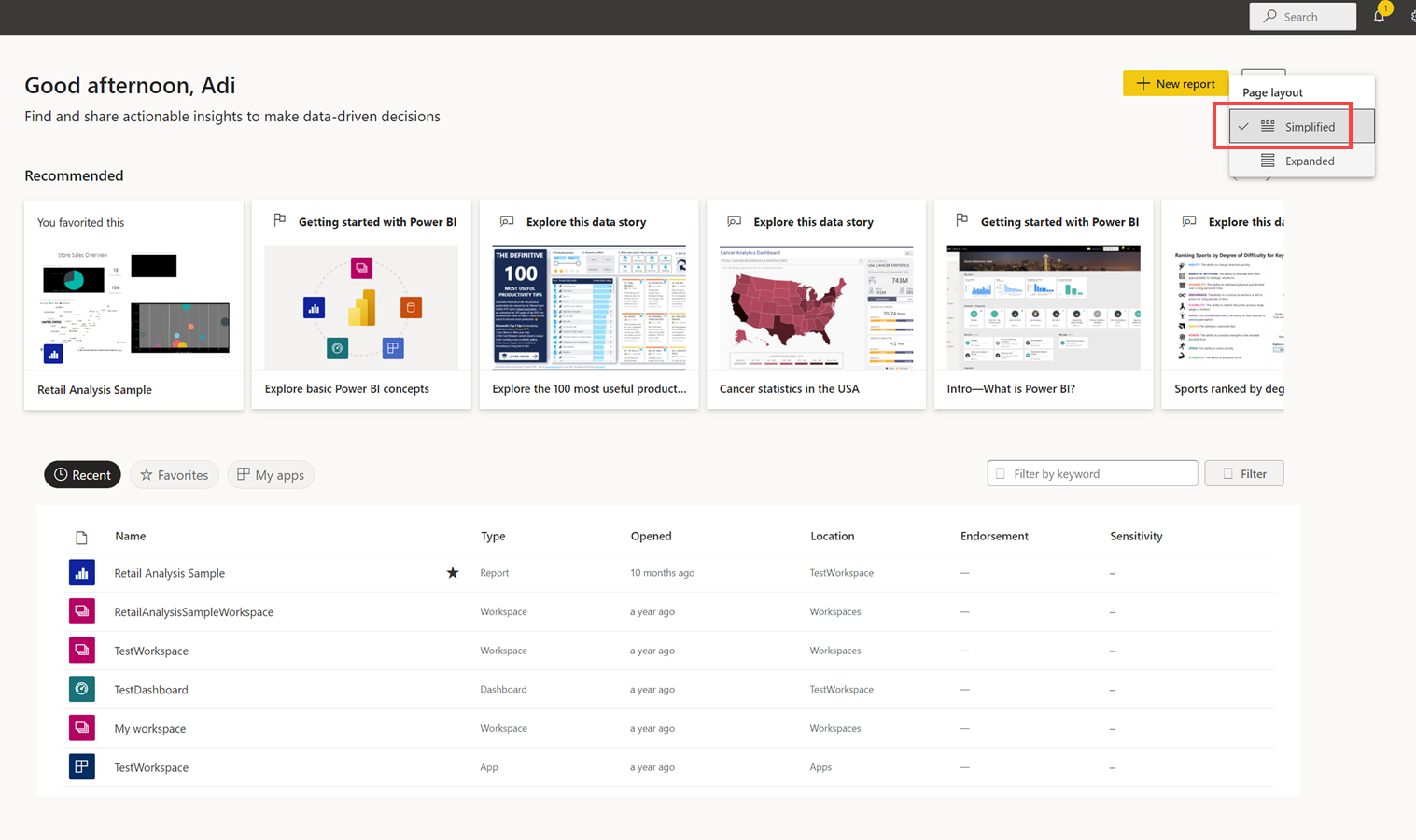Click the Recommended section heading
1416x840 pixels.
(x=74, y=175)
